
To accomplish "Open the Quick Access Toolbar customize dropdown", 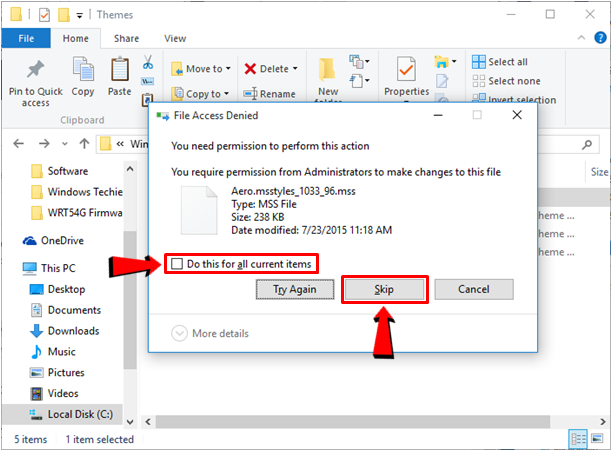I will tap(79, 16).
